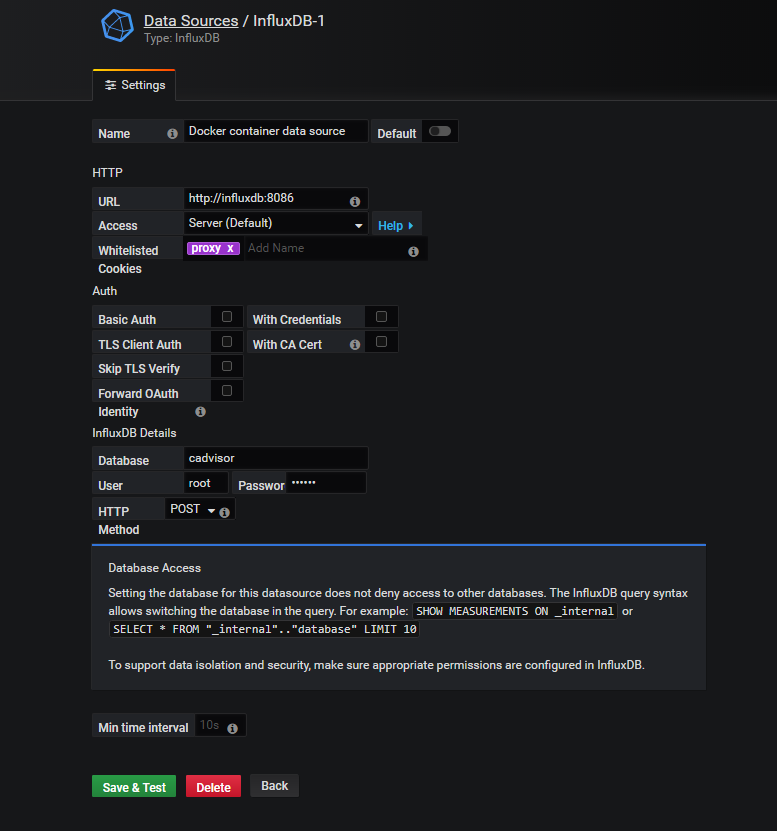Click the info icon next to Name

pyautogui.click(x=172, y=134)
